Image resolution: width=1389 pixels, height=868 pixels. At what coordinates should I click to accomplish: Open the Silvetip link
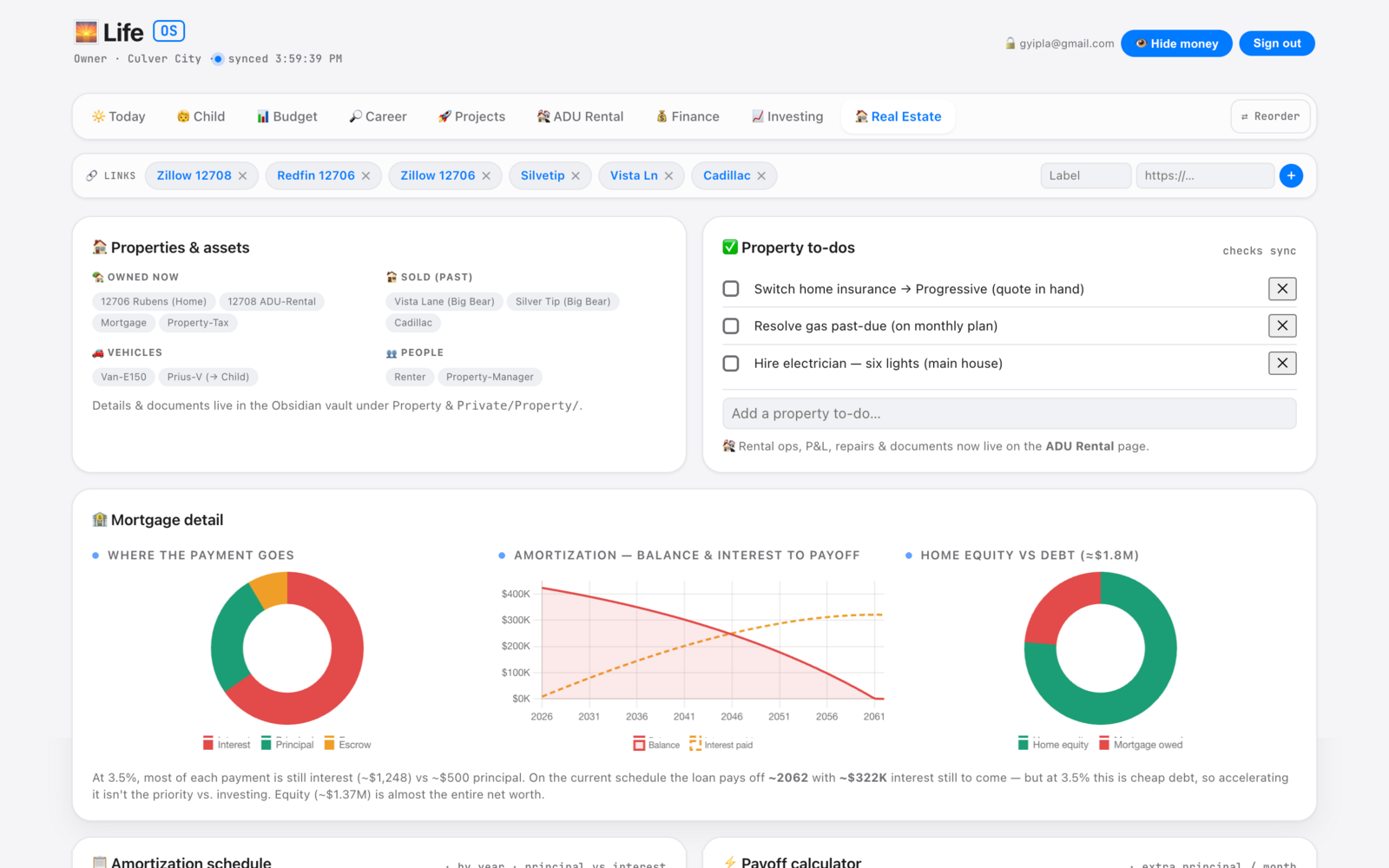pyautogui.click(x=543, y=175)
